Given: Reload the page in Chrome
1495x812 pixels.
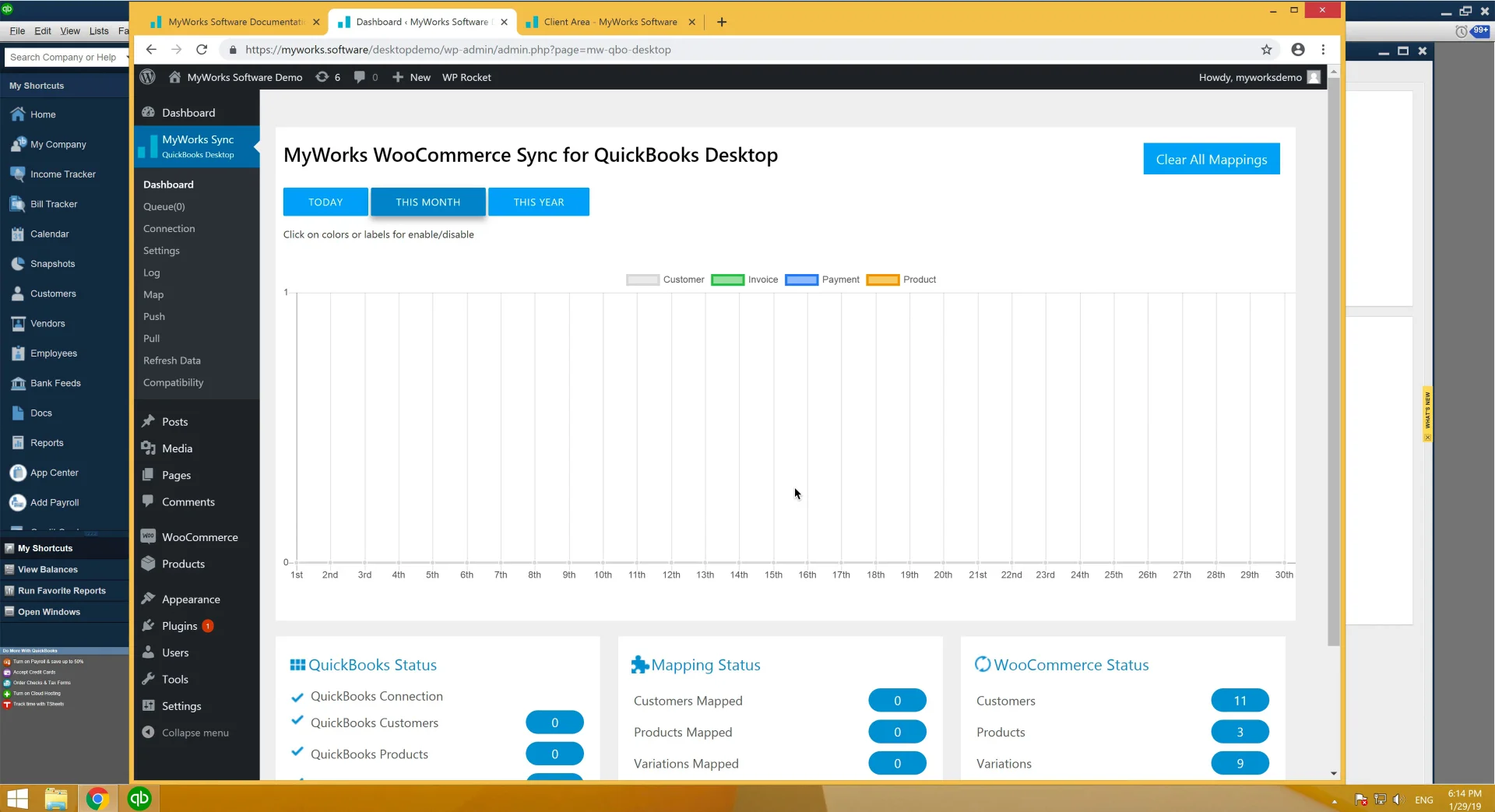Looking at the screenshot, I should (202, 49).
